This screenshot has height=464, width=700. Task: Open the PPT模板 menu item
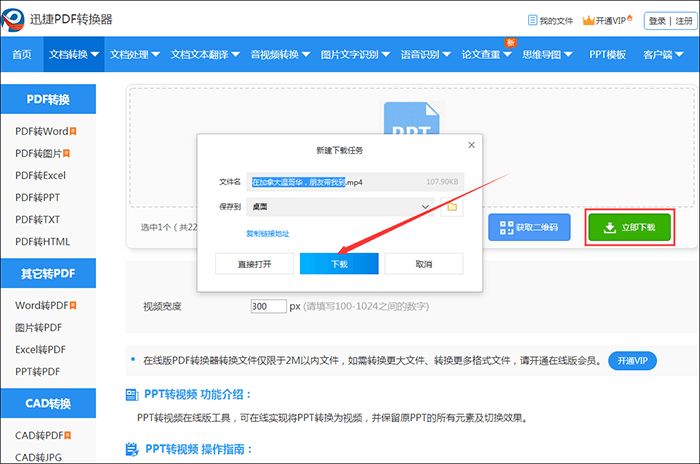(x=607, y=54)
